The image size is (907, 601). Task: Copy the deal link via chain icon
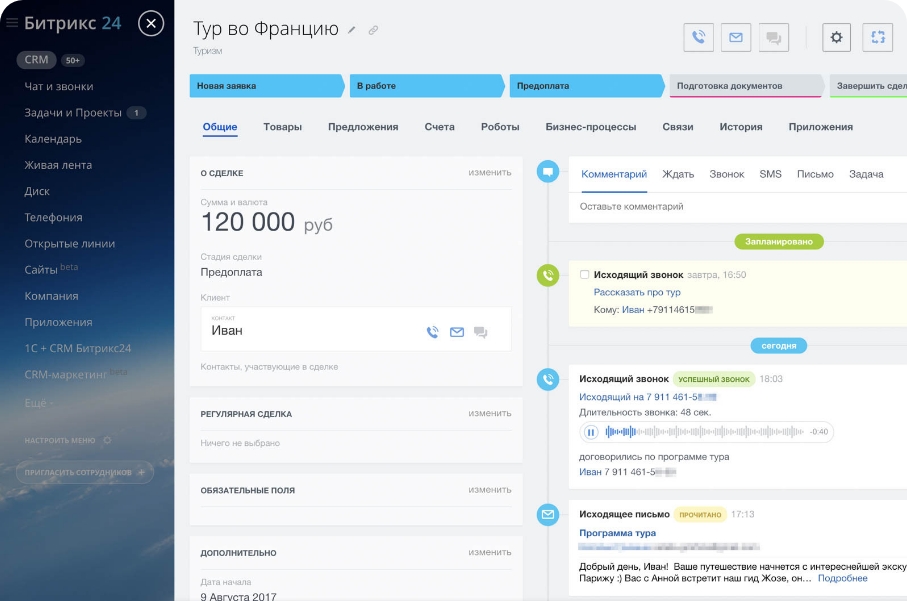coord(373,30)
